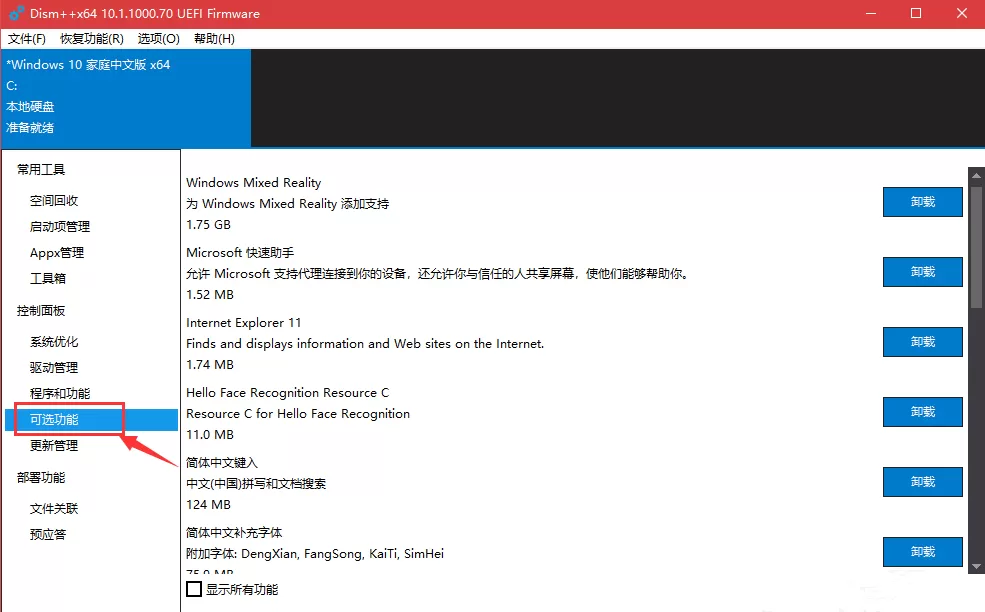This screenshot has height=612, width=985.
Task: Open 启动项管理 in the sidebar
Action: (x=60, y=226)
